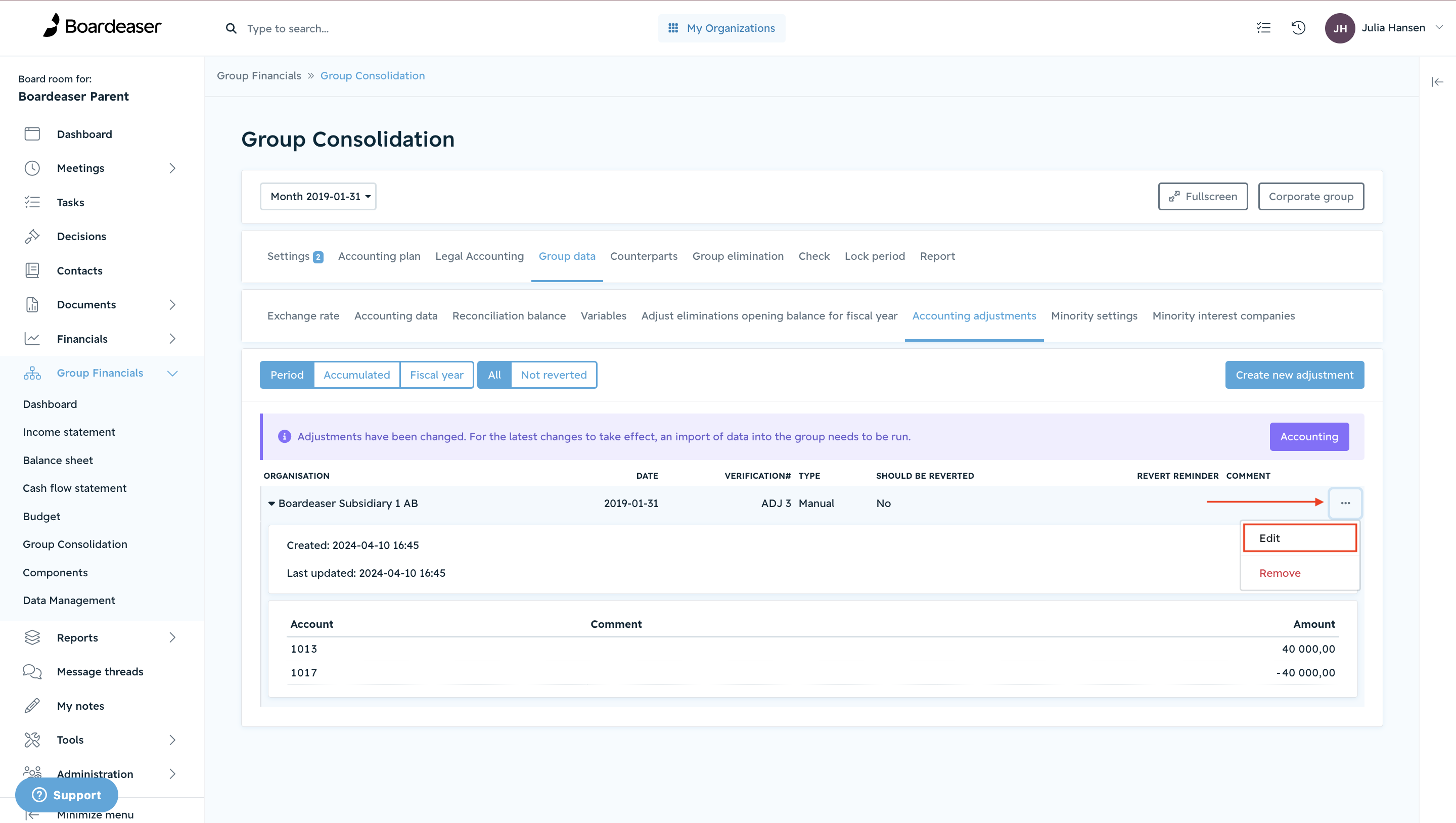Open the task checklist icon in header
Screen dimensions: 1456x823
pyautogui.click(x=1263, y=28)
